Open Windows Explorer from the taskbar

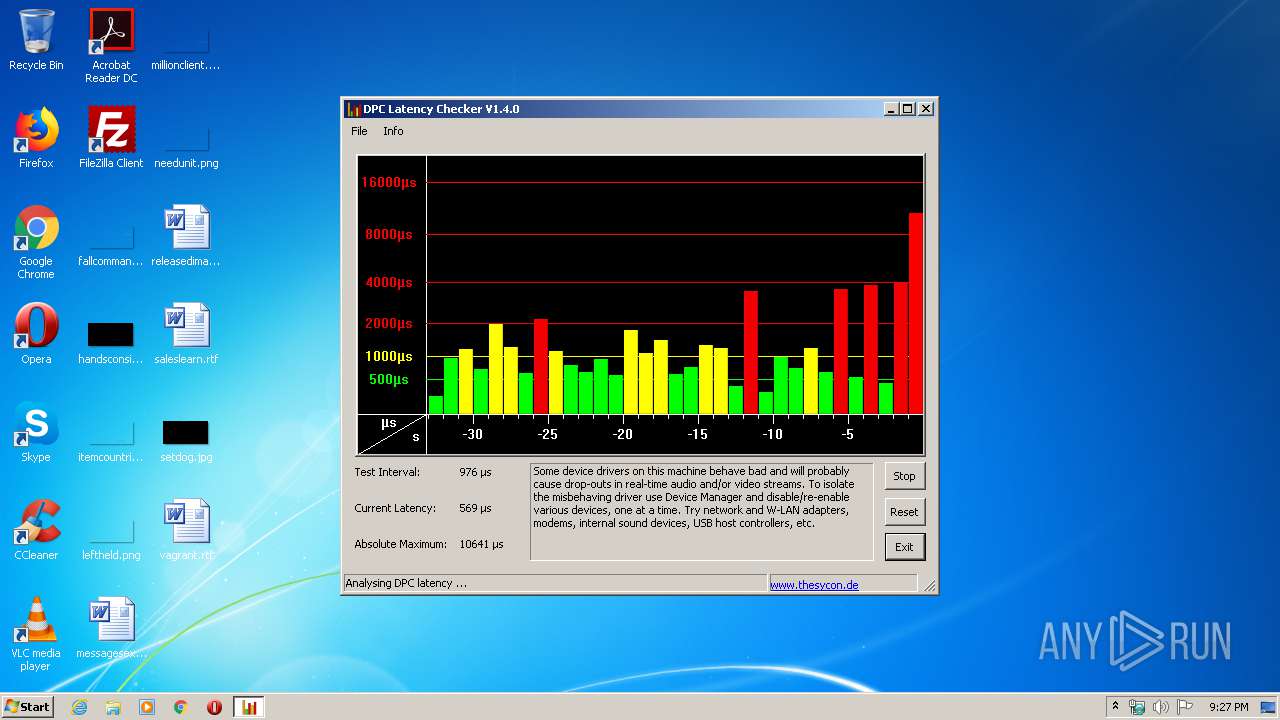coord(113,707)
